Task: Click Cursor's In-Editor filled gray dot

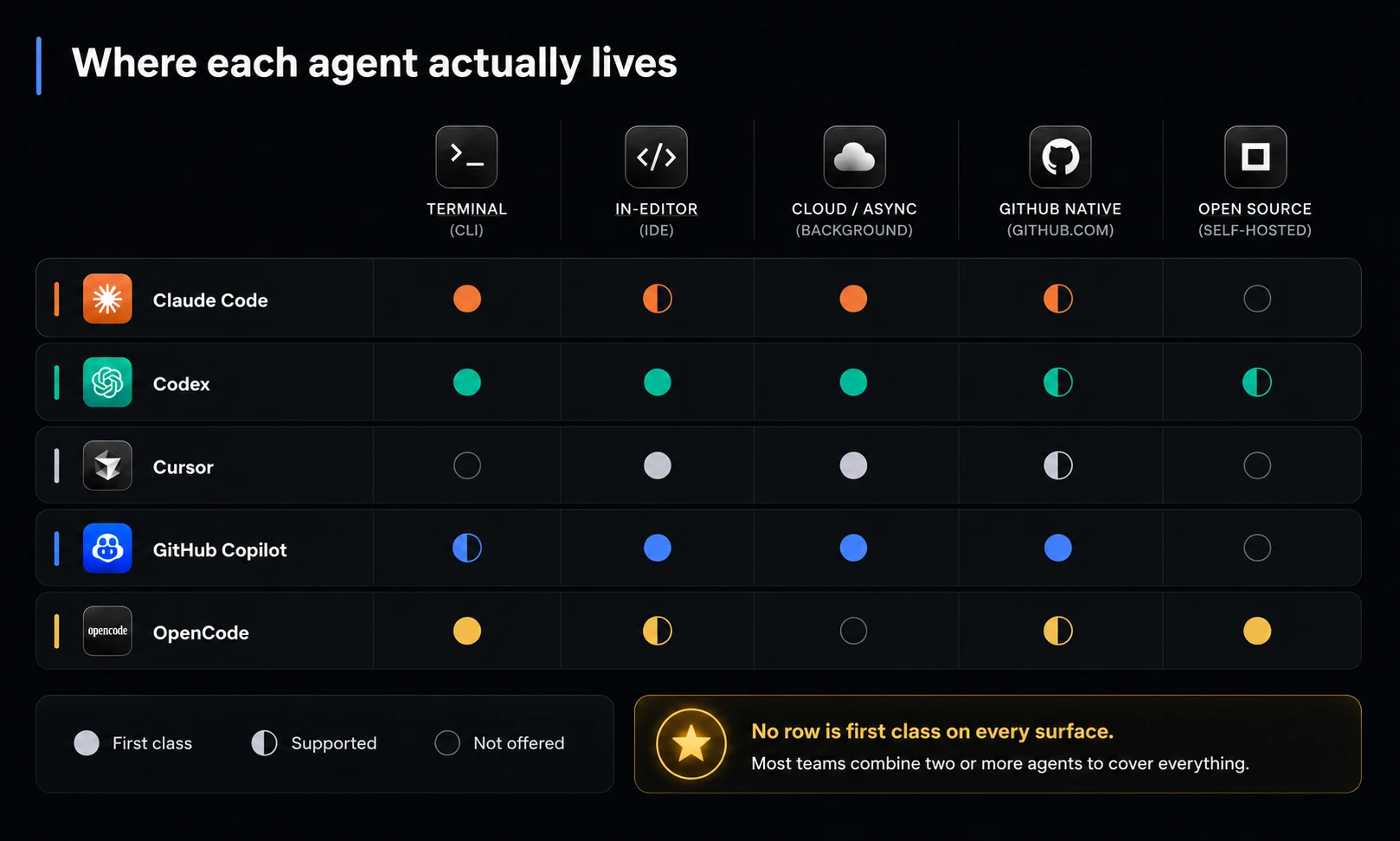Action: point(658,465)
